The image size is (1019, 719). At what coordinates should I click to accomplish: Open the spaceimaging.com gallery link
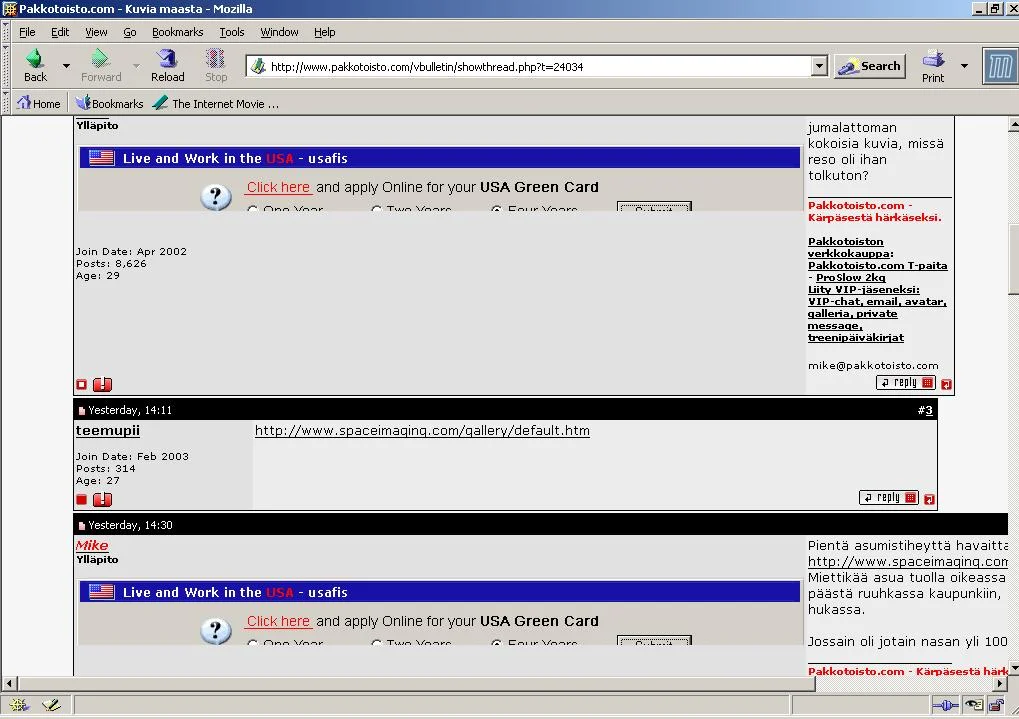pyautogui.click(x=422, y=431)
